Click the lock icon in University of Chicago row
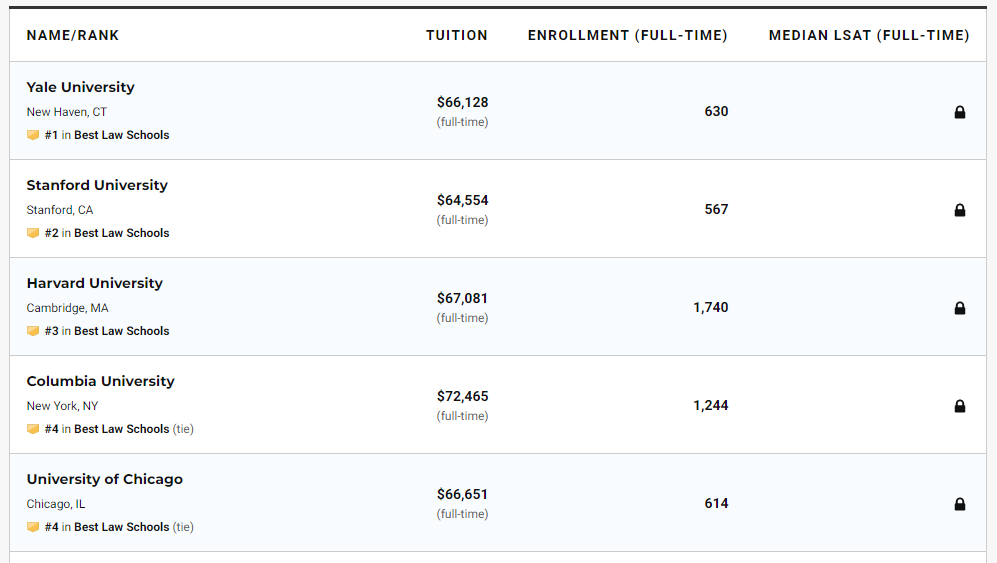 (x=959, y=504)
